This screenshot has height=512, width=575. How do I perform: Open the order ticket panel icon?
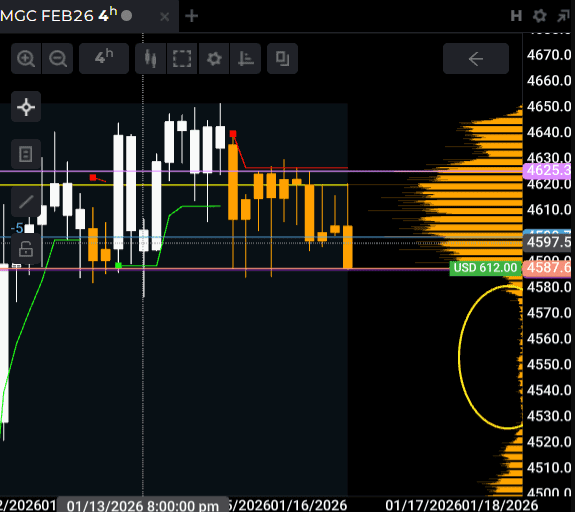(26, 154)
